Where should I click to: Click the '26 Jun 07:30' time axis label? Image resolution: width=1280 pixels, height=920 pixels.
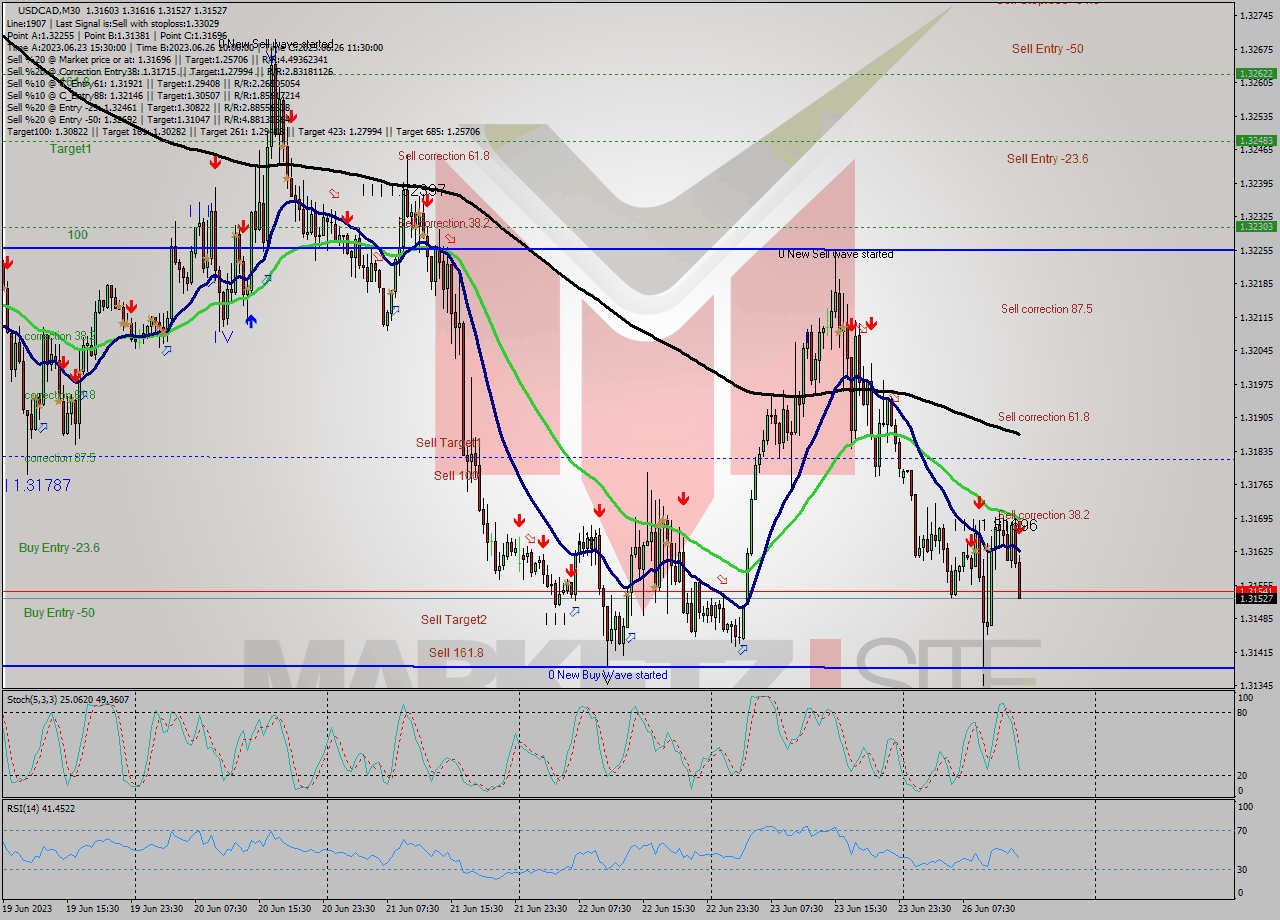[x=989, y=909]
